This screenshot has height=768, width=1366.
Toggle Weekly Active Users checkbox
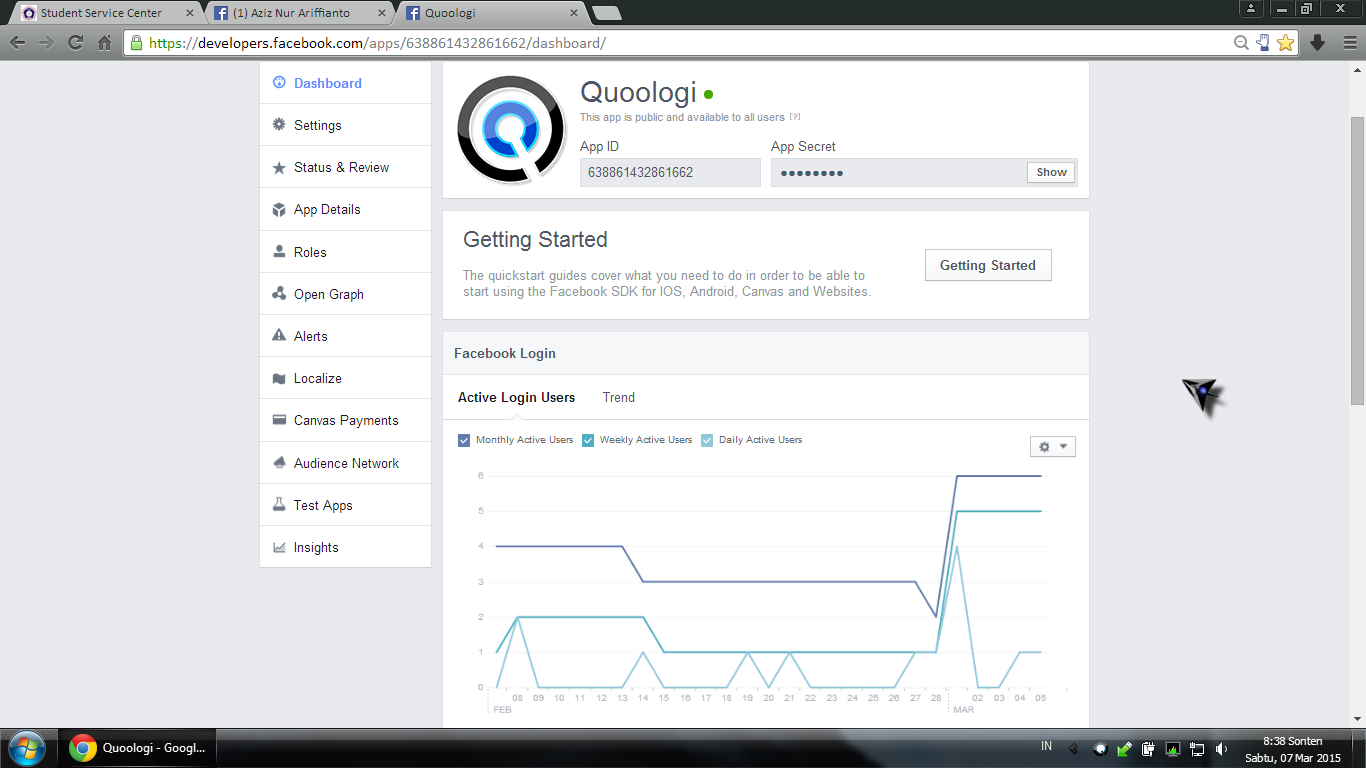click(588, 440)
